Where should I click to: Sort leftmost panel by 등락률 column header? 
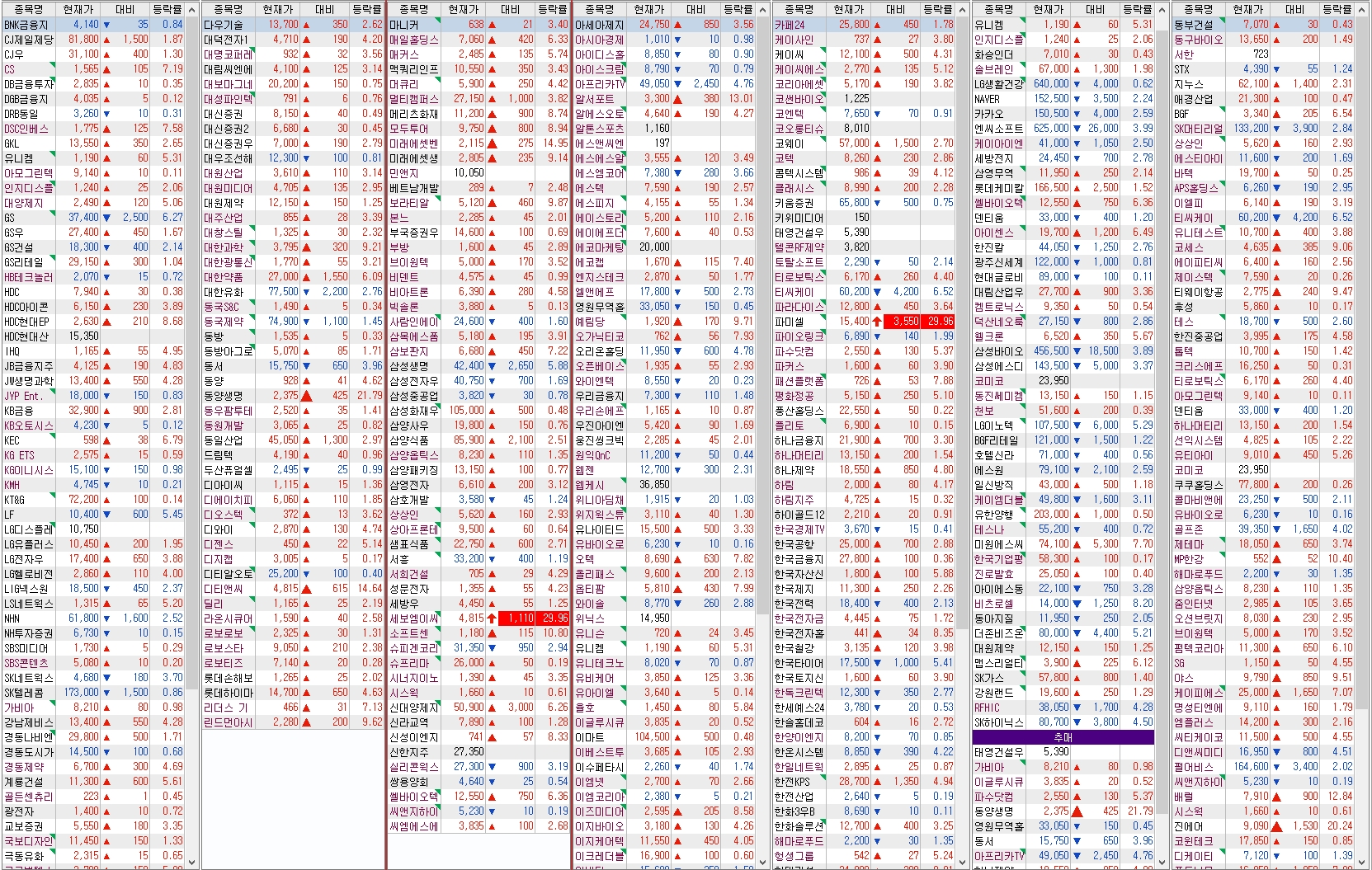coord(167,9)
